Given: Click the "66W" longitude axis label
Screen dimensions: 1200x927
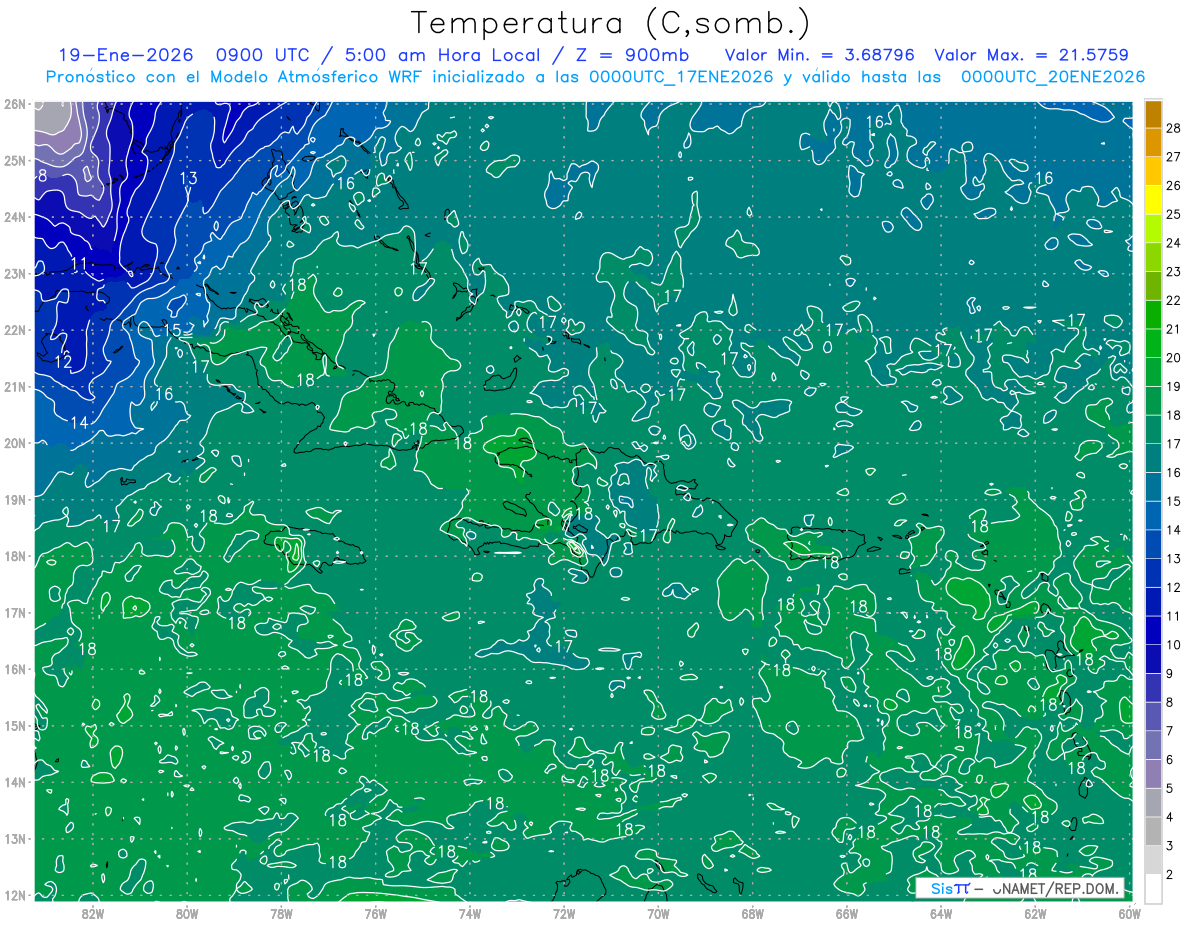Looking at the screenshot, I should tap(846, 913).
